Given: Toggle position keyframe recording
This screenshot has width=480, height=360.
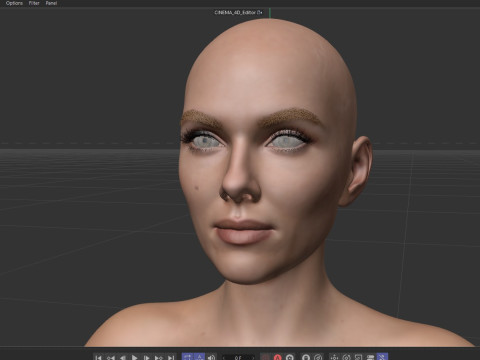Looking at the screenshot, I should (x=334, y=357).
